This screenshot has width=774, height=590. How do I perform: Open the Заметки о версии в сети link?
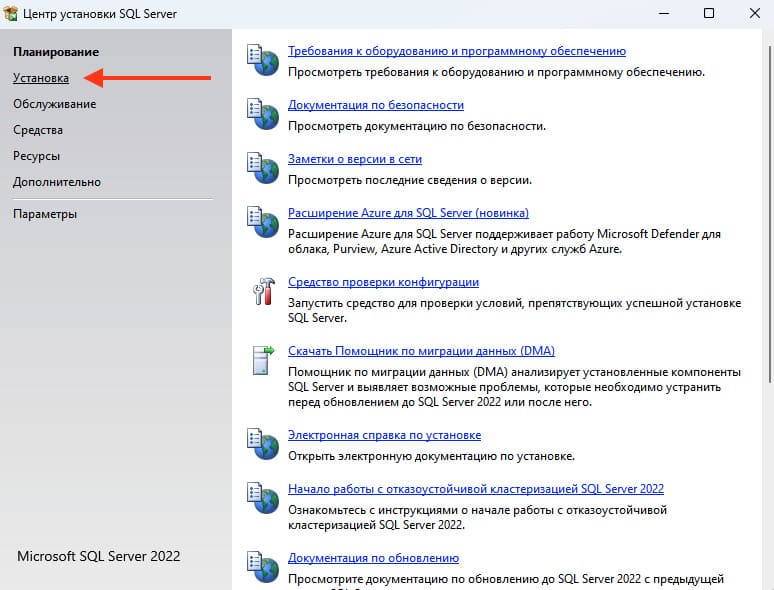[x=355, y=159]
